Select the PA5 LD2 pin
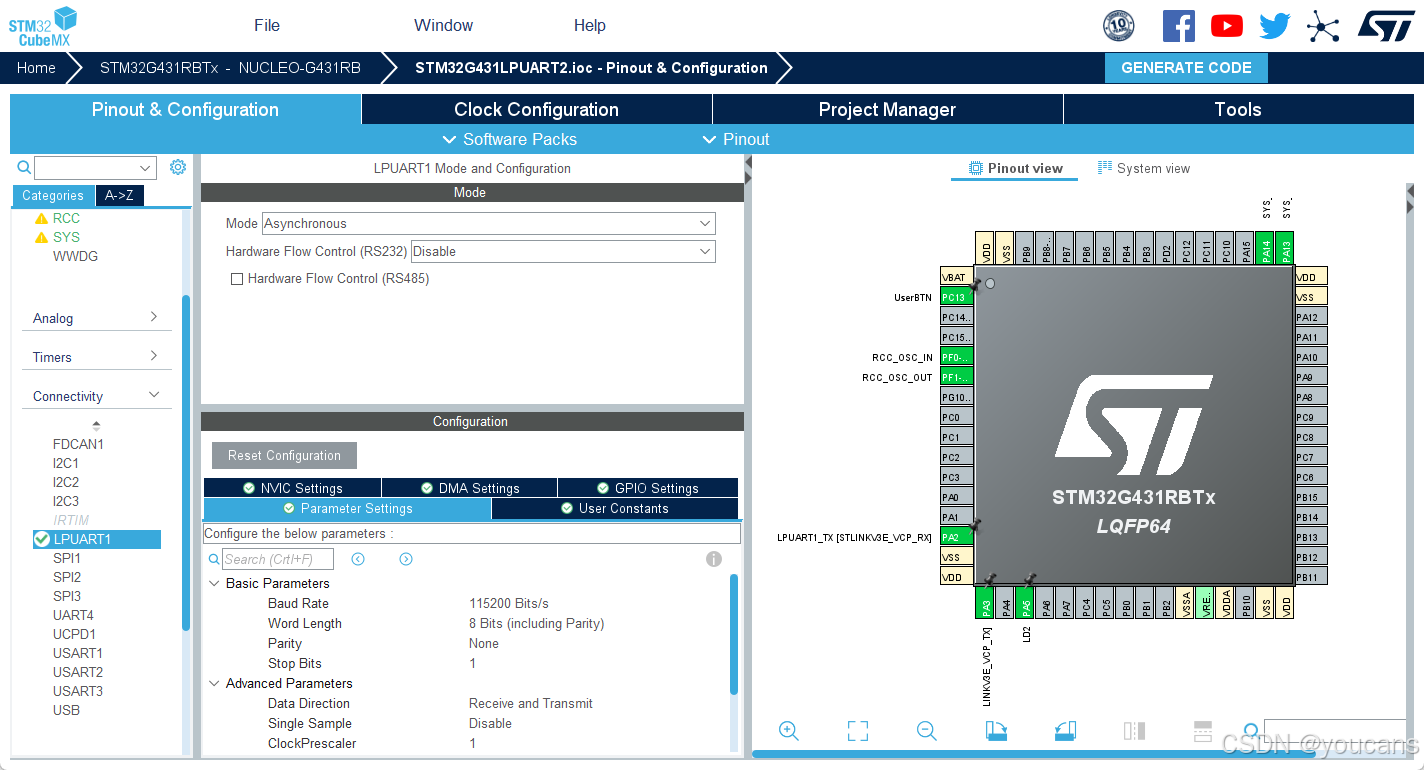The height and width of the screenshot is (770, 1424). pyautogui.click(x=1025, y=602)
